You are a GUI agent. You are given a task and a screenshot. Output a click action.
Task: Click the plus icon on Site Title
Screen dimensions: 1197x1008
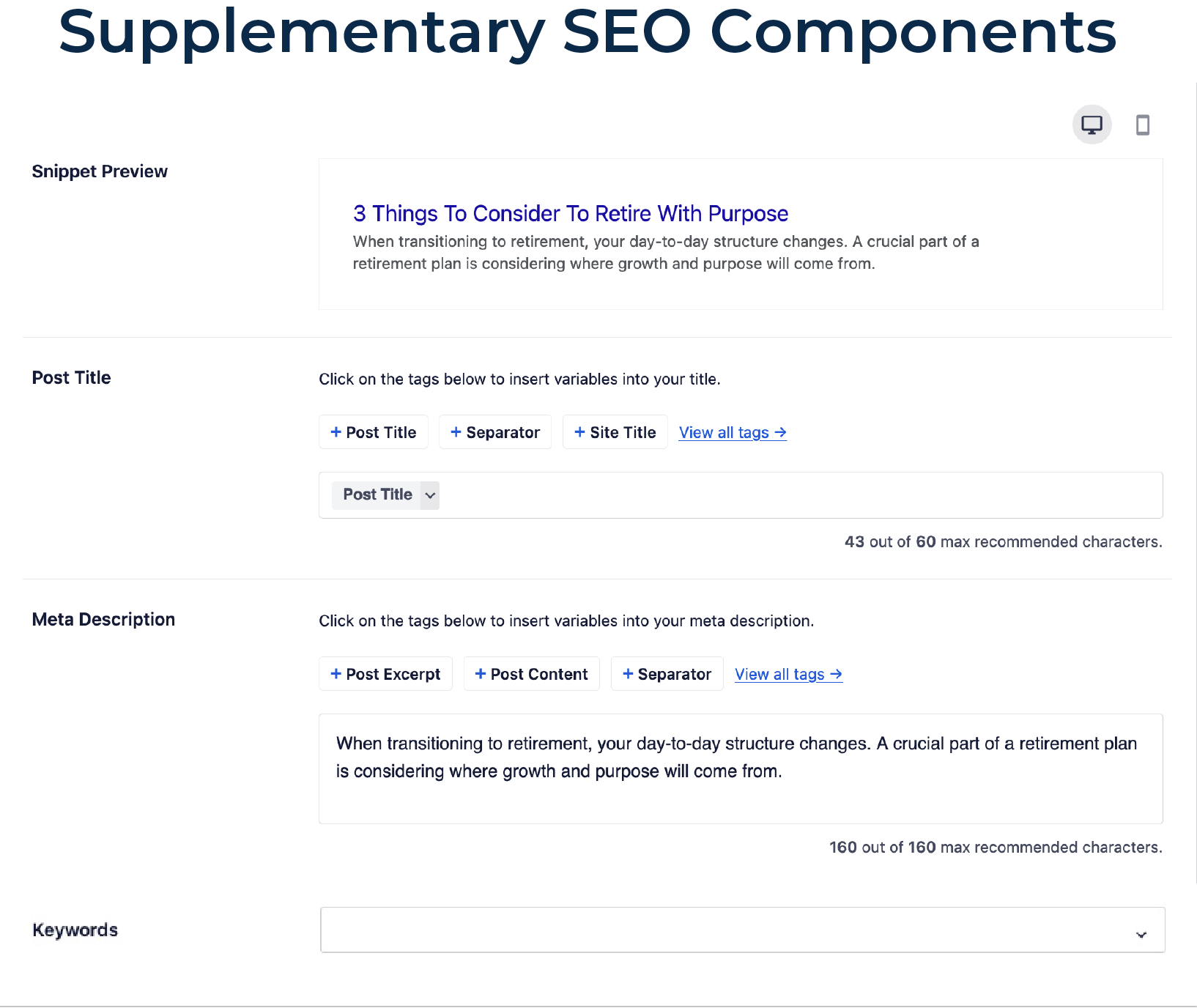click(579, 432)
